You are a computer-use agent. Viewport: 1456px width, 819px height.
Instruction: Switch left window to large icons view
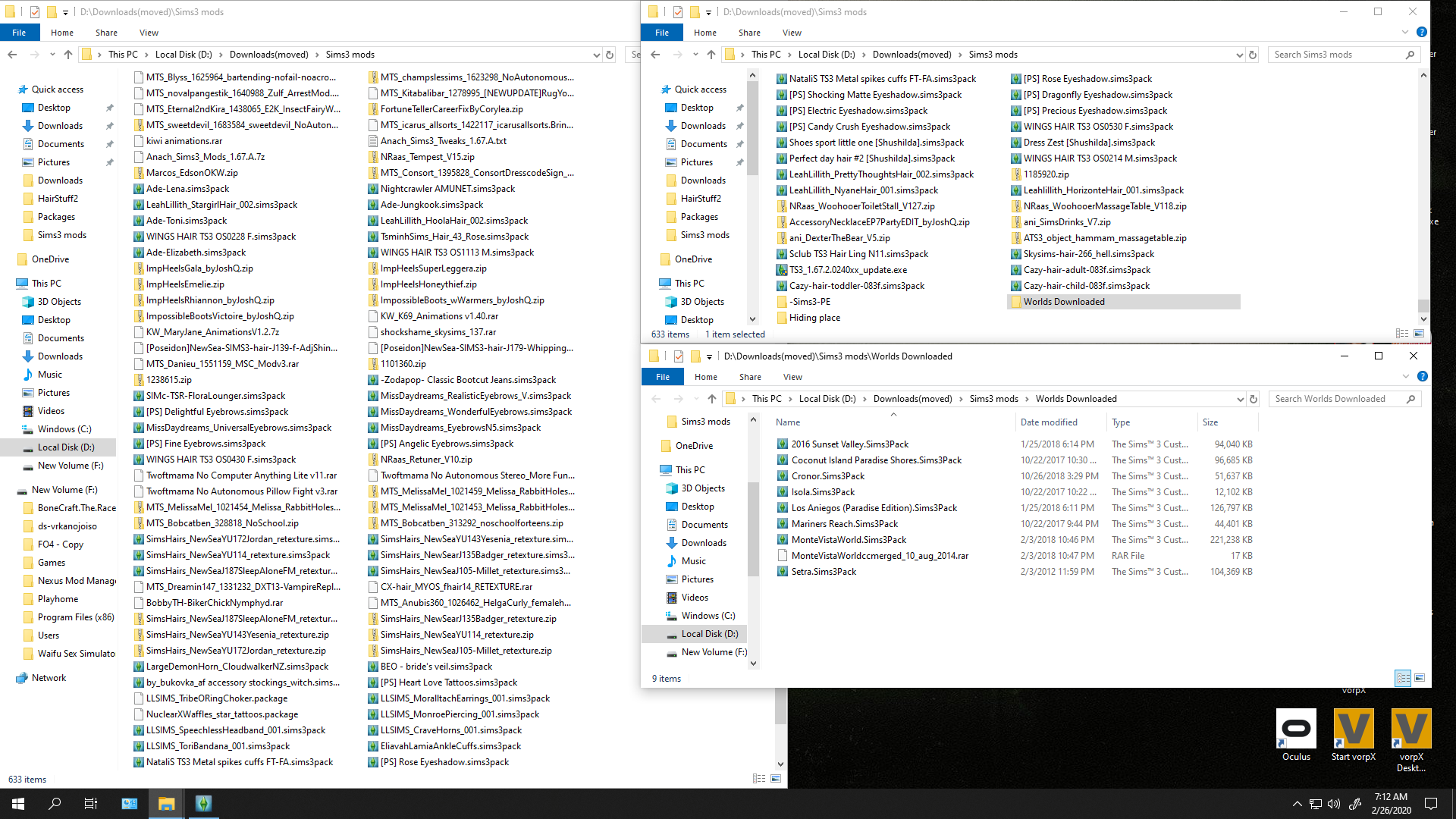(776, 779)
